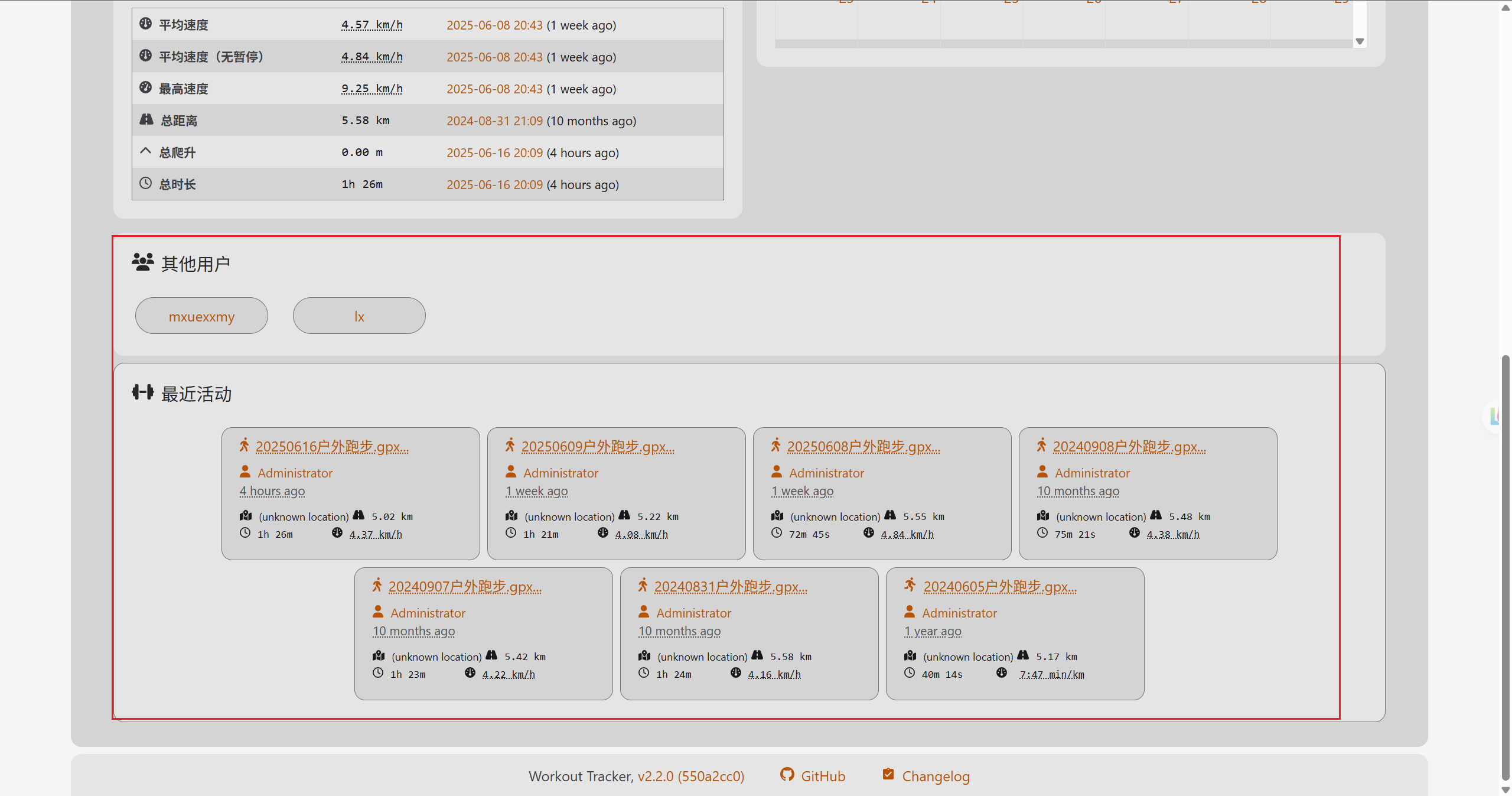The height and width of the screenshot is (796, 1512).
Task: Click 其他用户 group icon
Action: [143, 262]
